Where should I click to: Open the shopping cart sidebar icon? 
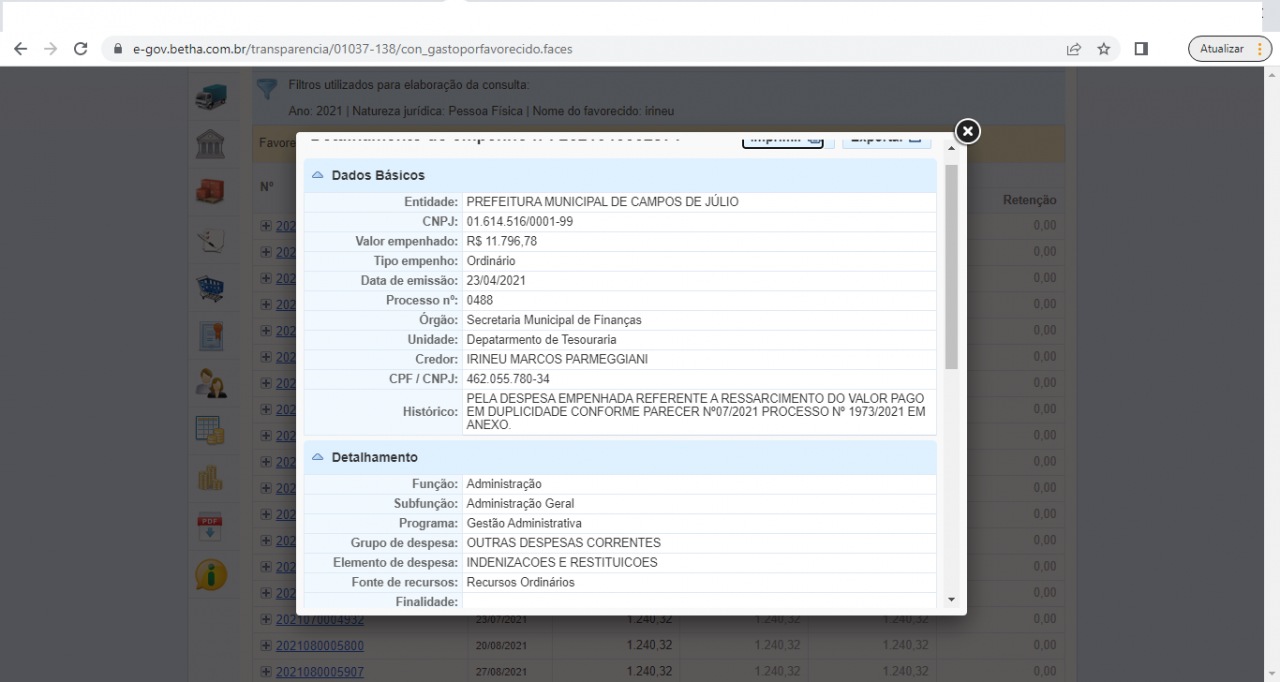click(x=210, y=288)
